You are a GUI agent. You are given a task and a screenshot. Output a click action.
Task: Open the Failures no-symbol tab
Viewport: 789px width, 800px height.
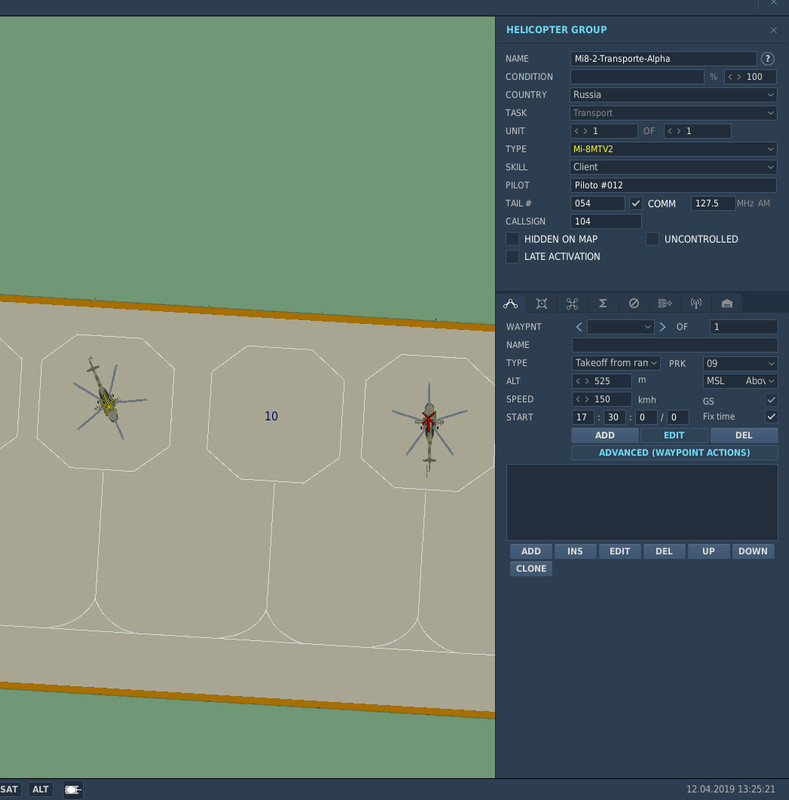pyautogui.click(x=634, y=304)
